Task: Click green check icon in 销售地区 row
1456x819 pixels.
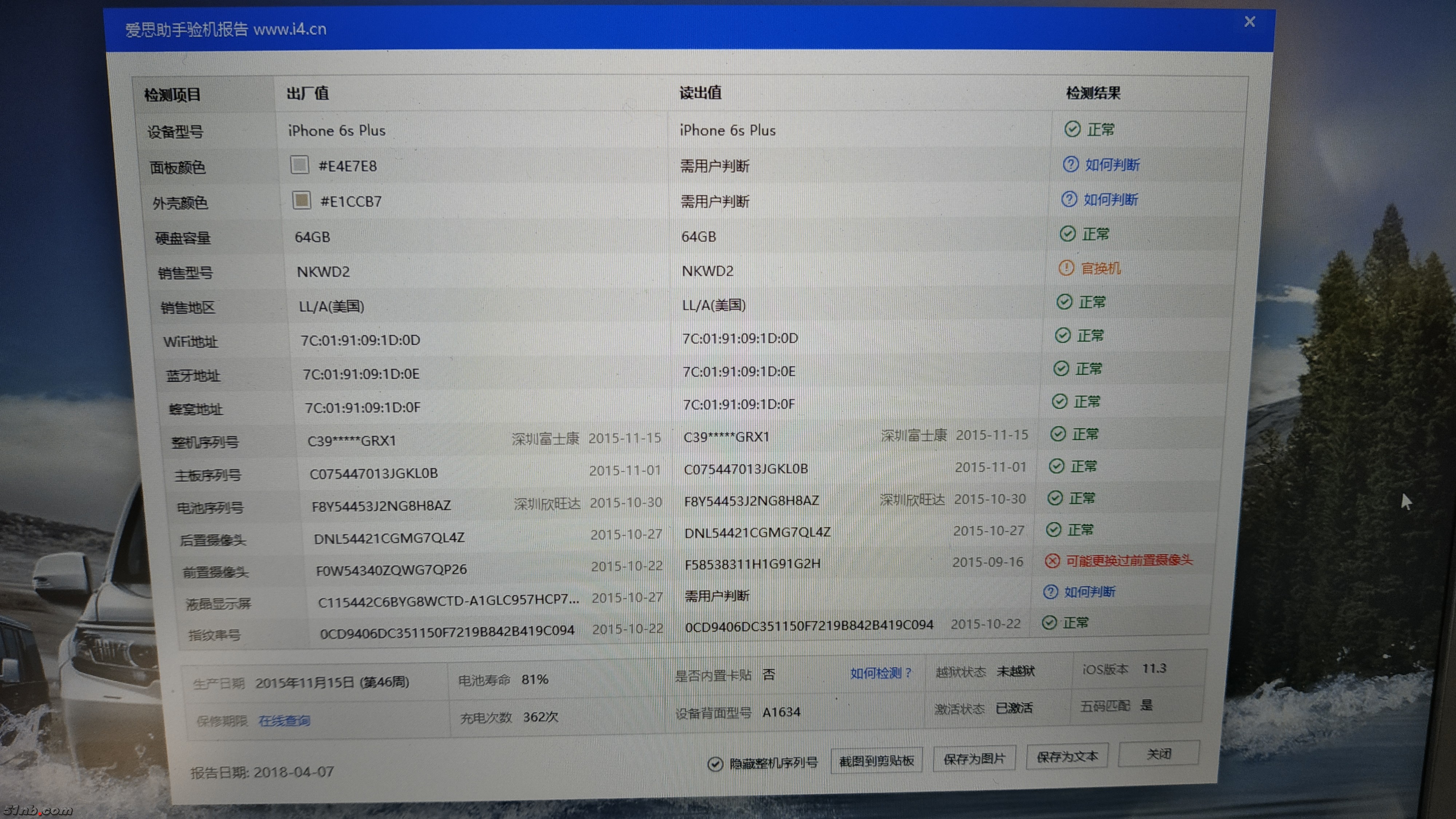Action: (x=1064, y=302)
